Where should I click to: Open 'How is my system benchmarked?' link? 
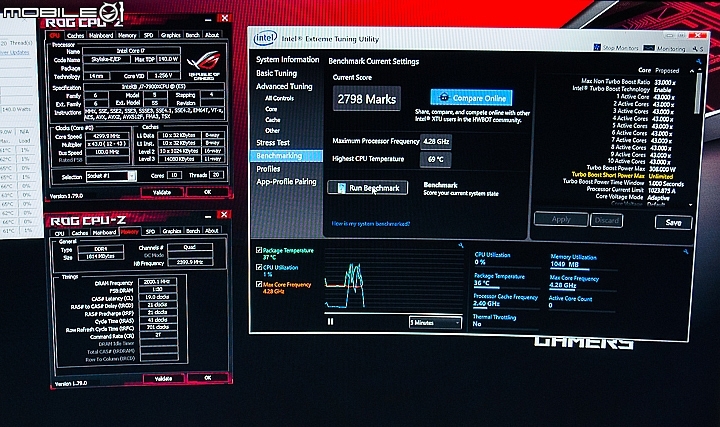click(x=371, y=224)
